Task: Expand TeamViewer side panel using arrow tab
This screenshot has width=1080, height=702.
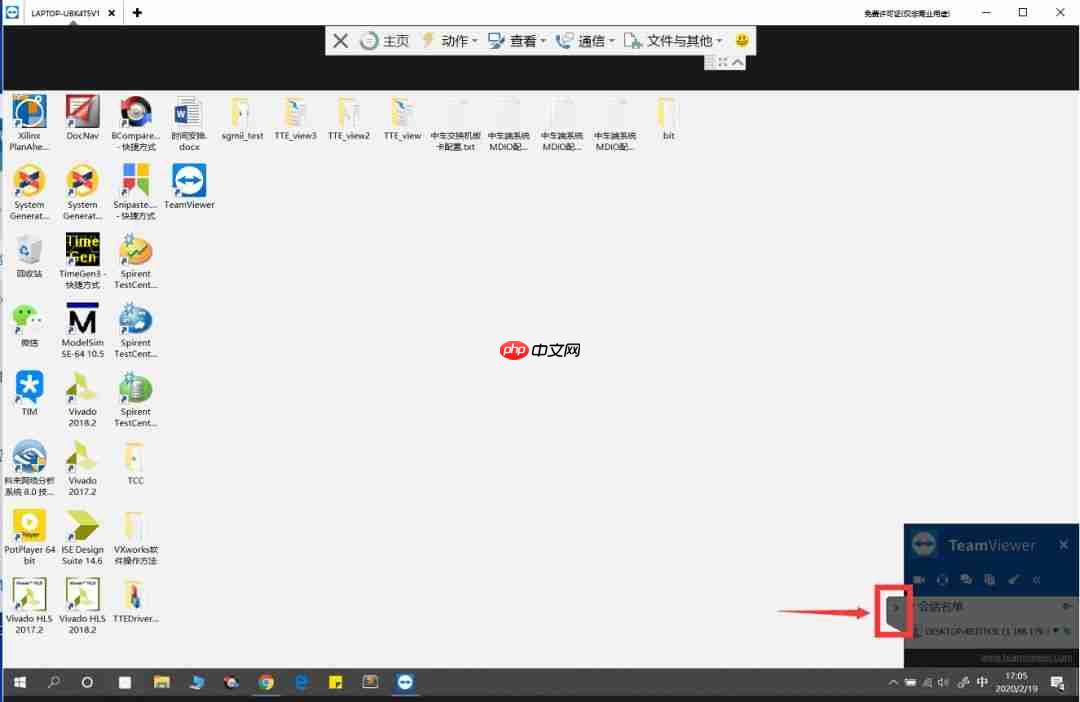Action: (895, 607)
